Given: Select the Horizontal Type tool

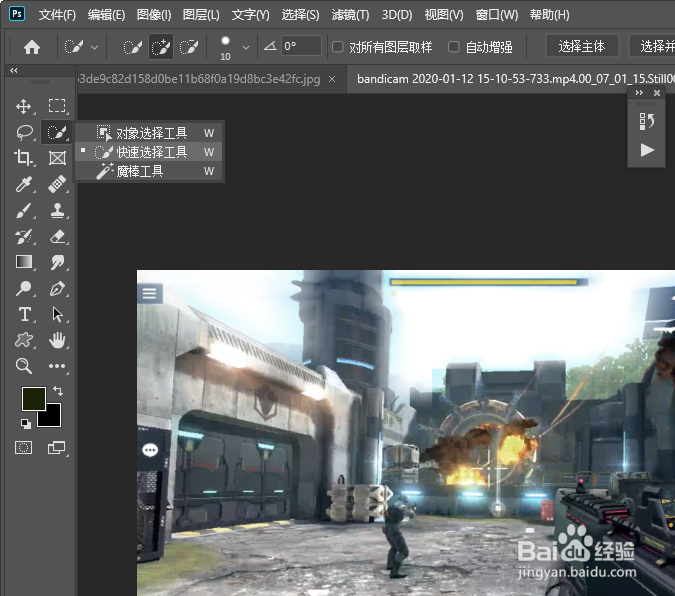Looking at the screenshot, I should point(25,314).
